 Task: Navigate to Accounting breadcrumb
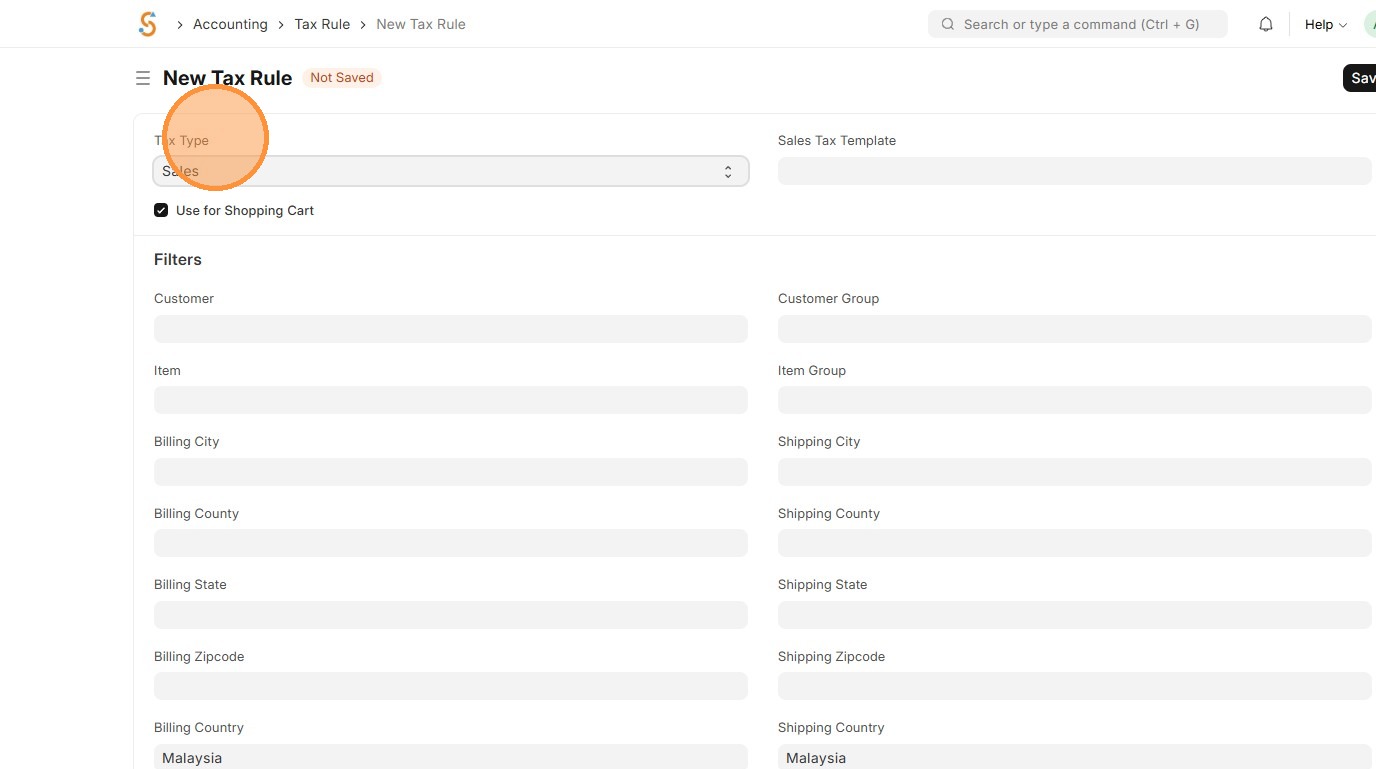(x=230, y=24)
